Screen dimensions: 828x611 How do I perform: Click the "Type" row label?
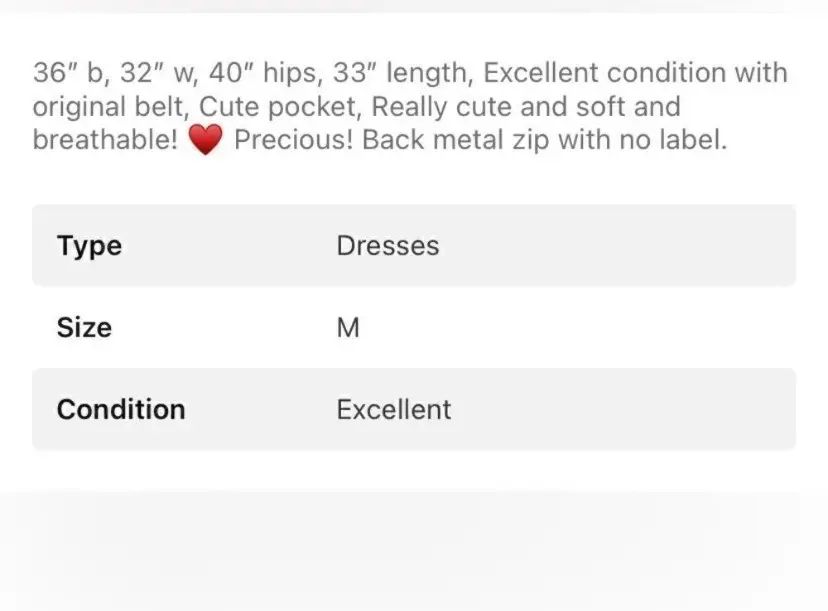click(89, 246)
